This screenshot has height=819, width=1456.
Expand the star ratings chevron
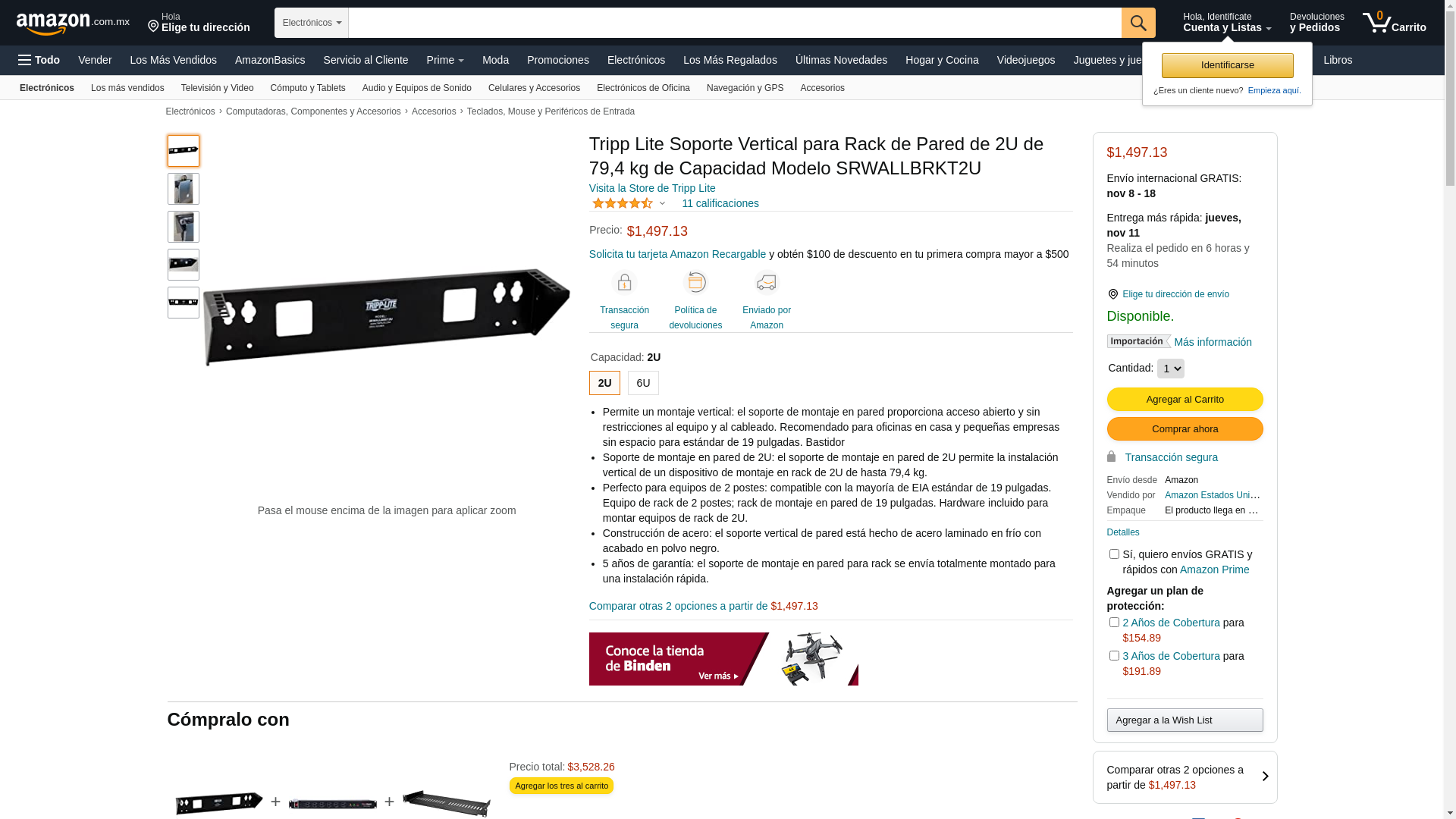[662, 203]
